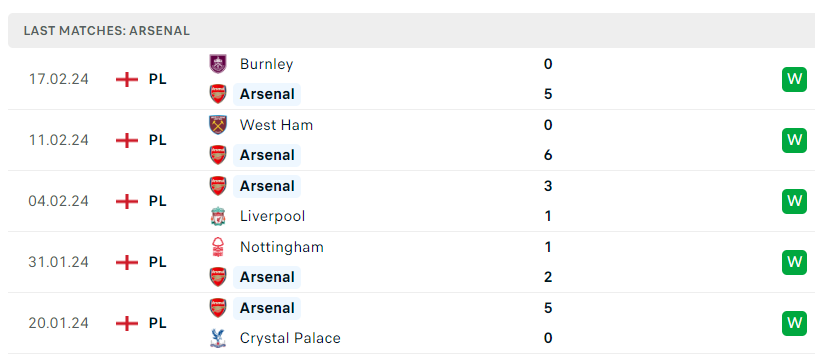The height and width of the screenshot is (360, 815).
Task: Open the Liverpool team link
Action: (x=272, y=216)
